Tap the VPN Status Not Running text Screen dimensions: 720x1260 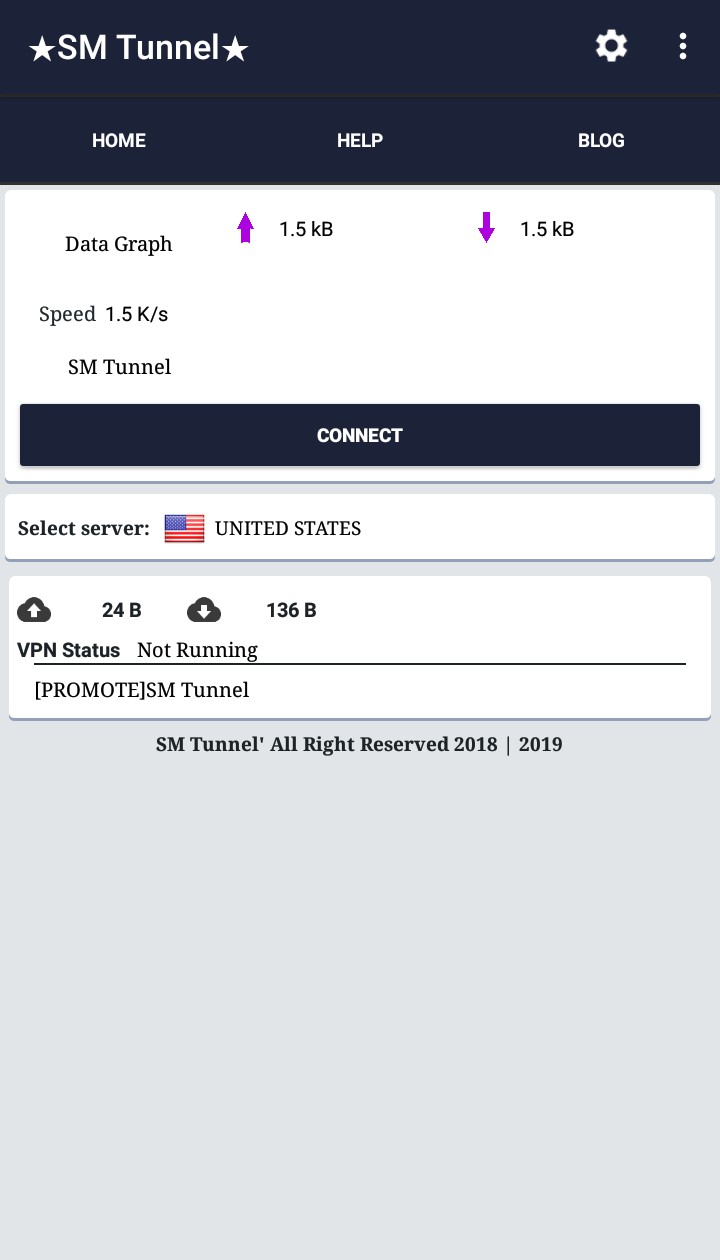tap(197, 650)
